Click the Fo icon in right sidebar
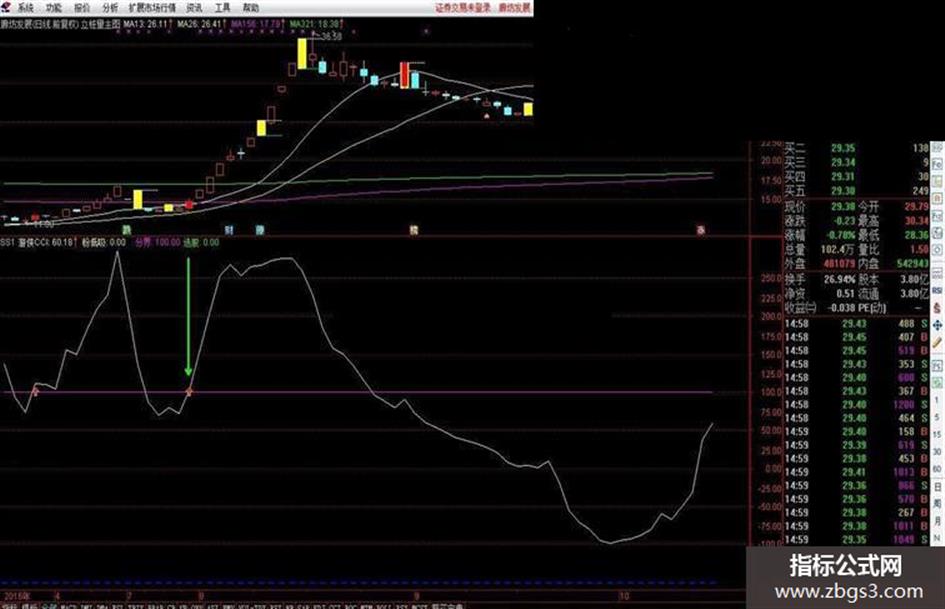This screenshot has width=945, height=609. pyautogui.click(x=937, y=164)
